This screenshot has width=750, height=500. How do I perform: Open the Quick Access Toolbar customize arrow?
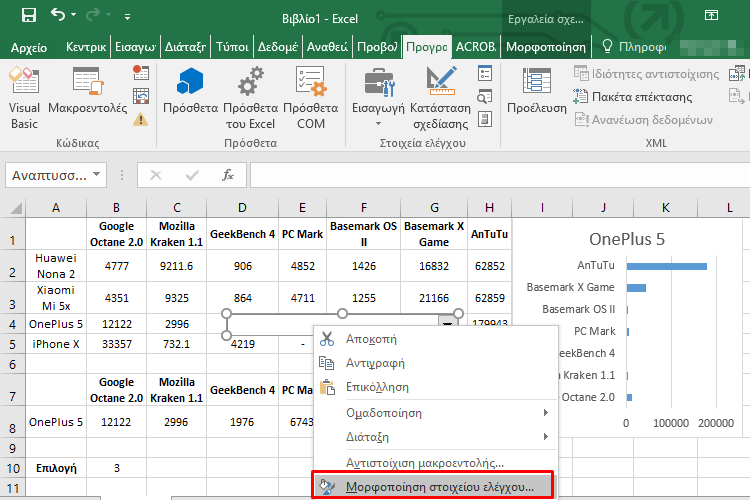pos(127,17)
